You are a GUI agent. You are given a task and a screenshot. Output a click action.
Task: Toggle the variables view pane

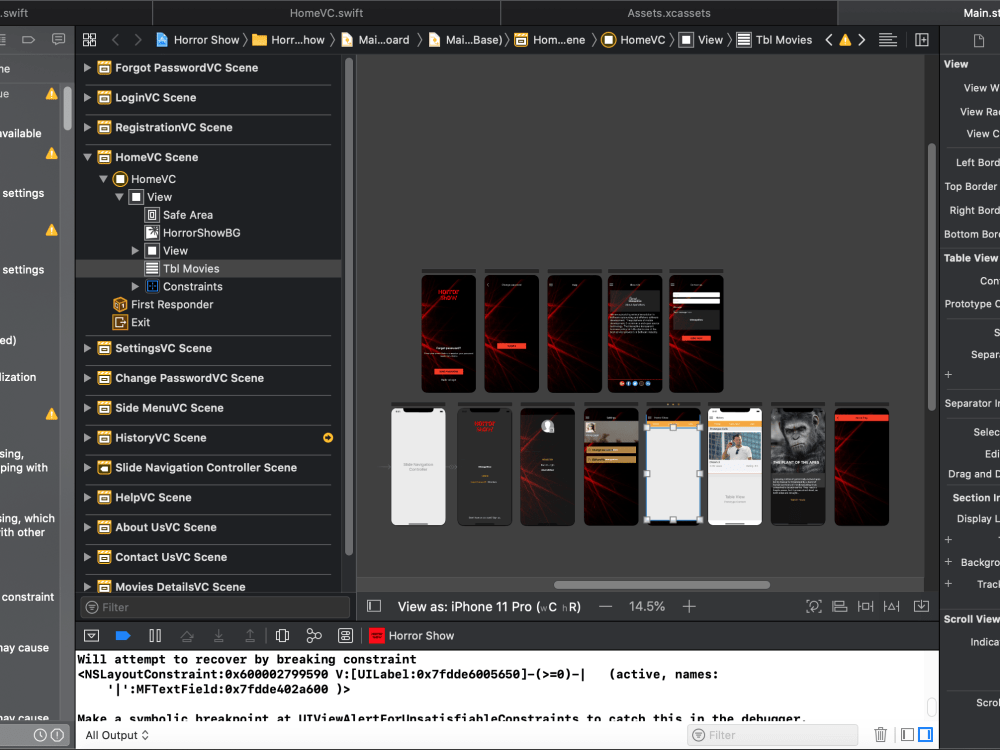click(908, 735)
